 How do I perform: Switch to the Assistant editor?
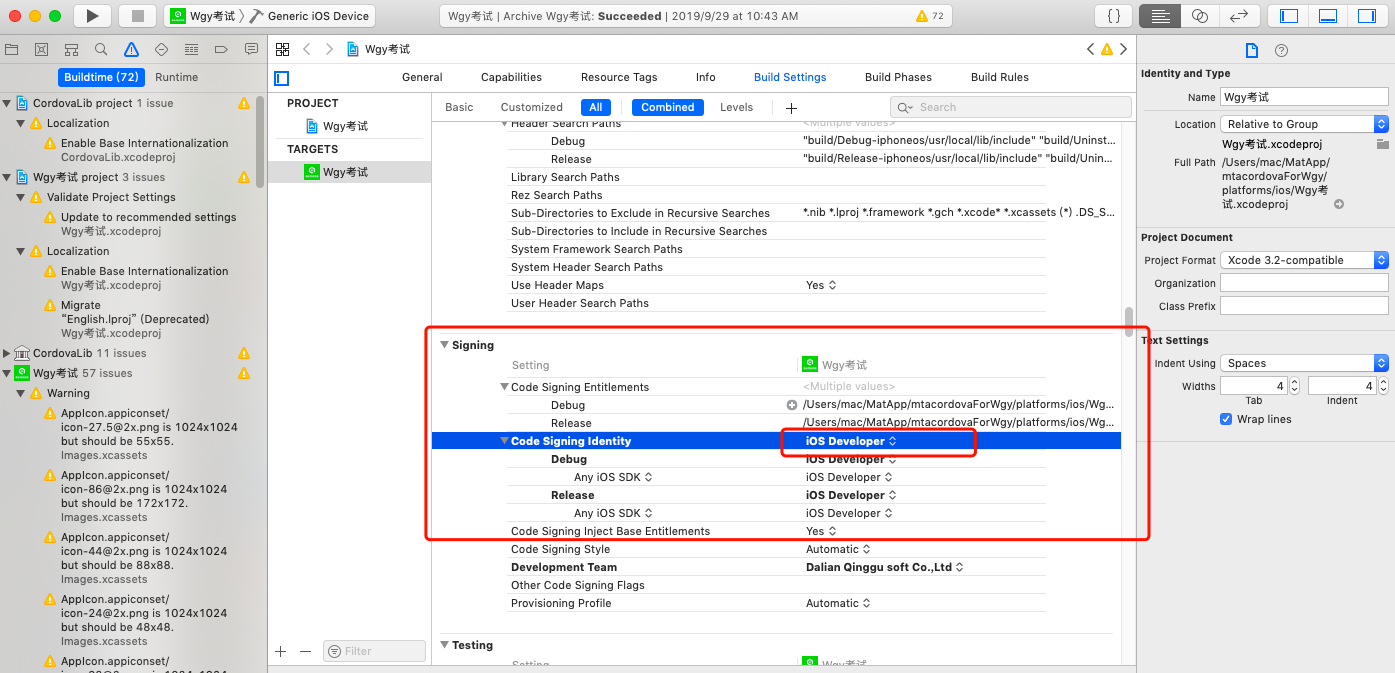point(1200,16)
